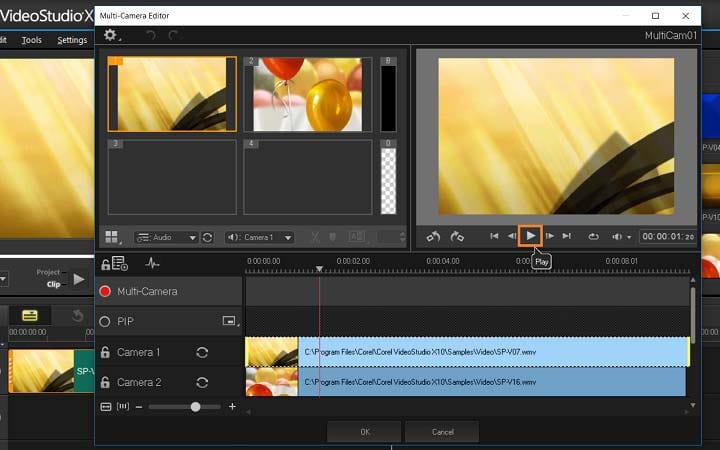
Task: Open the Camera 1 main audio dropdown
Action: tap(259, 237)
